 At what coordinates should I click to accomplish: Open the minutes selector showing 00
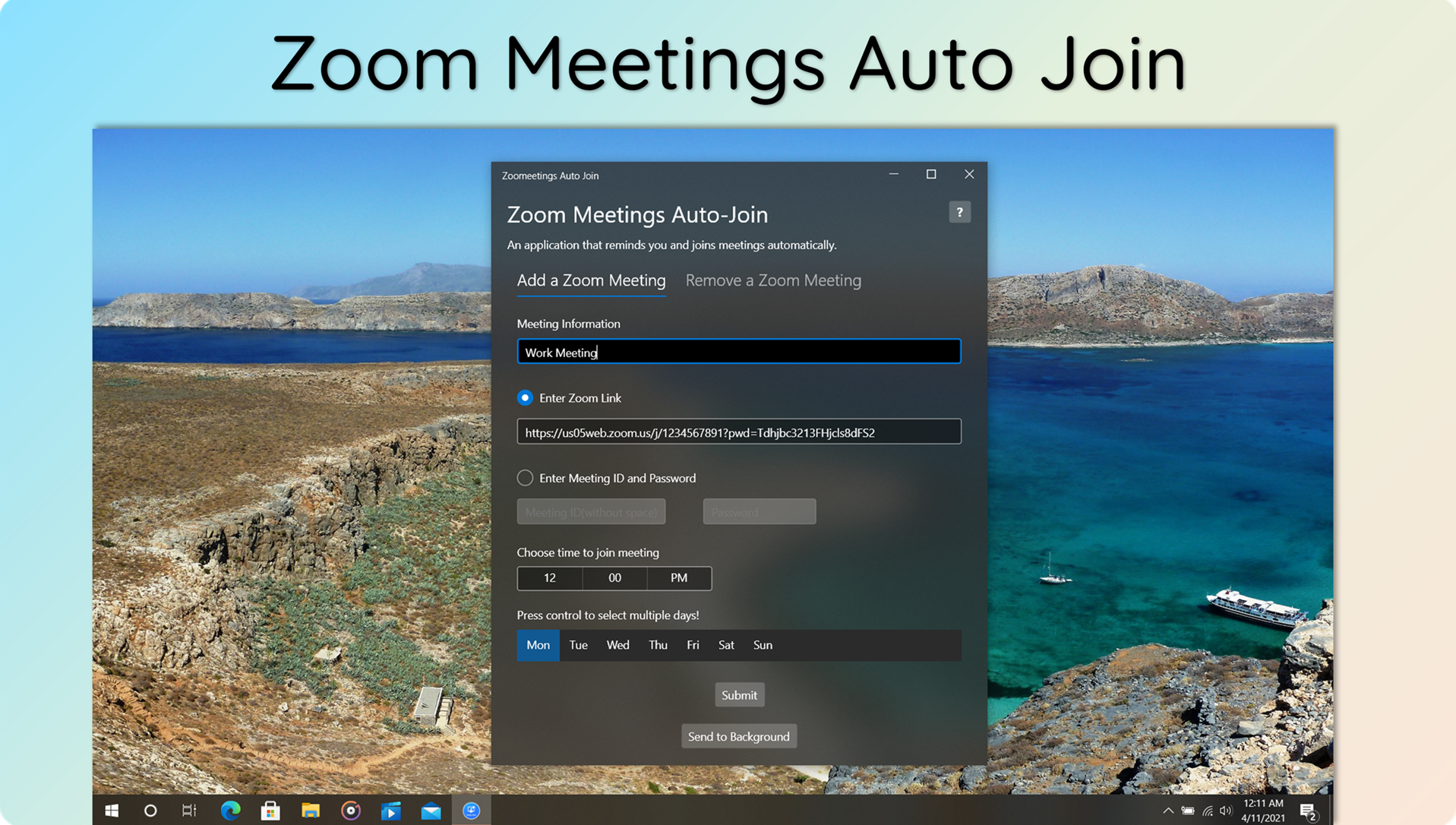click(x=614, y=578)
